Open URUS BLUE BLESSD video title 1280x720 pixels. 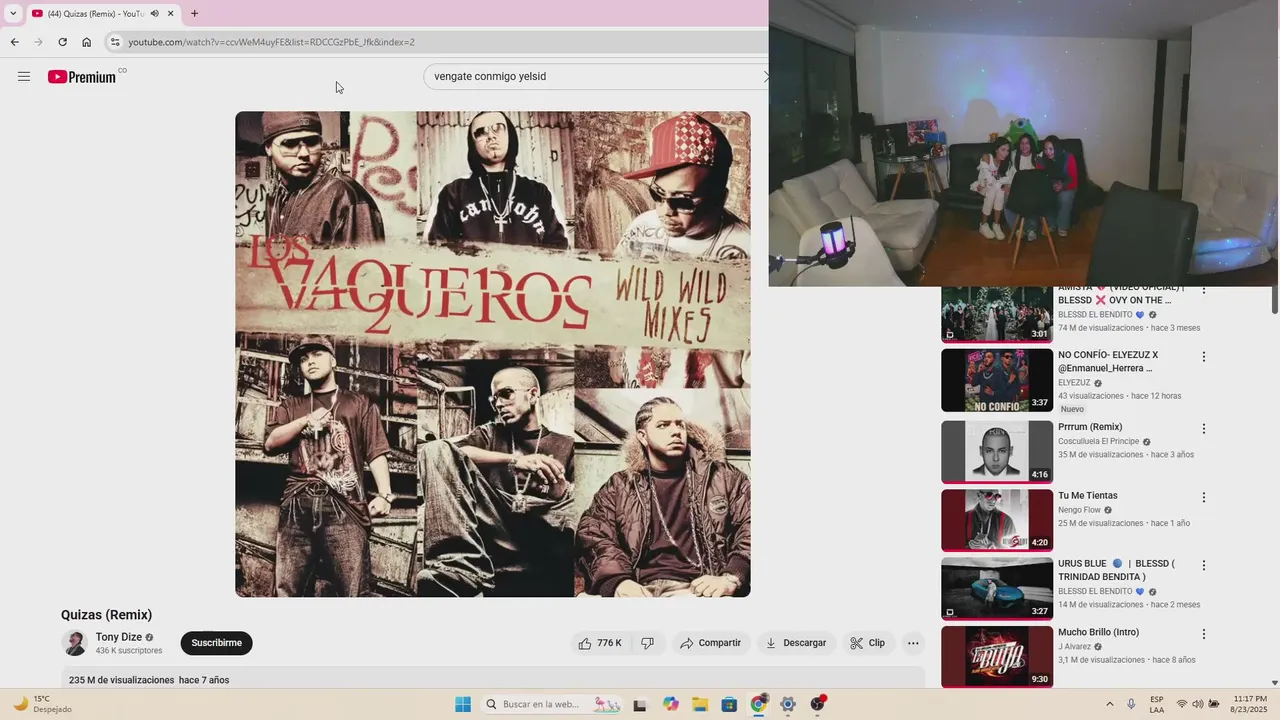click(1116, 570)
